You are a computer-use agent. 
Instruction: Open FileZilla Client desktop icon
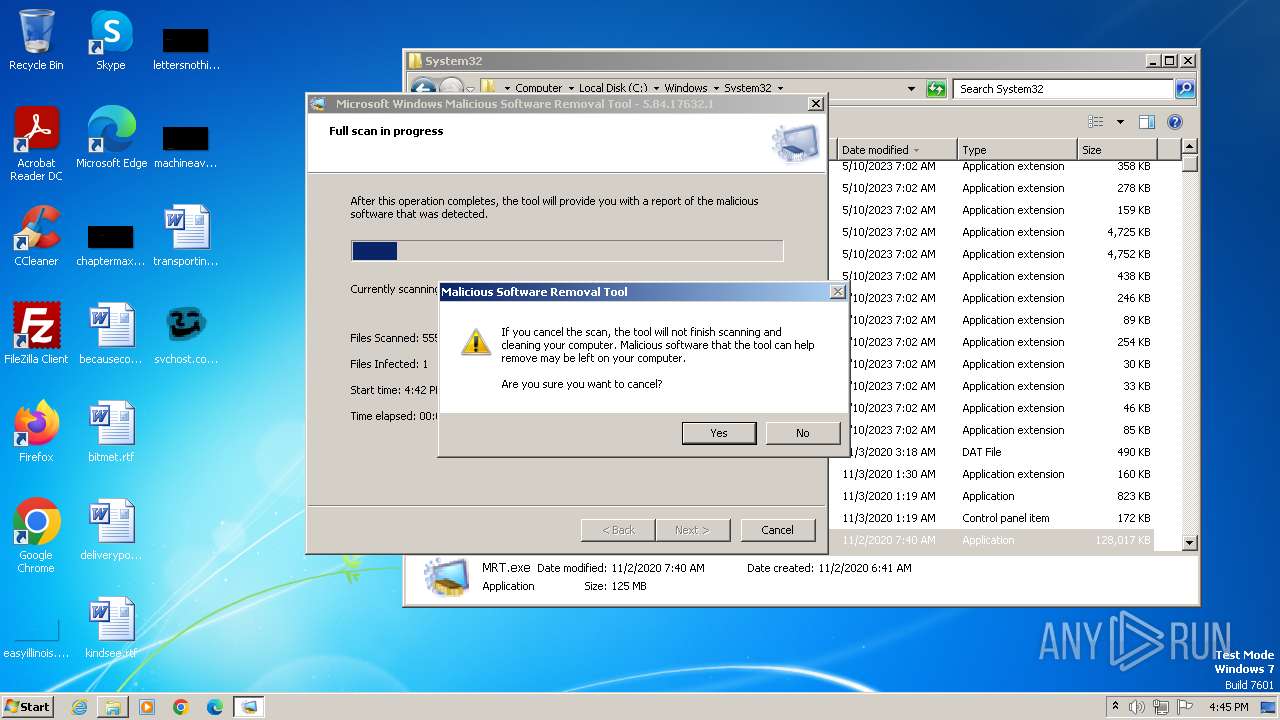(36, 334)
